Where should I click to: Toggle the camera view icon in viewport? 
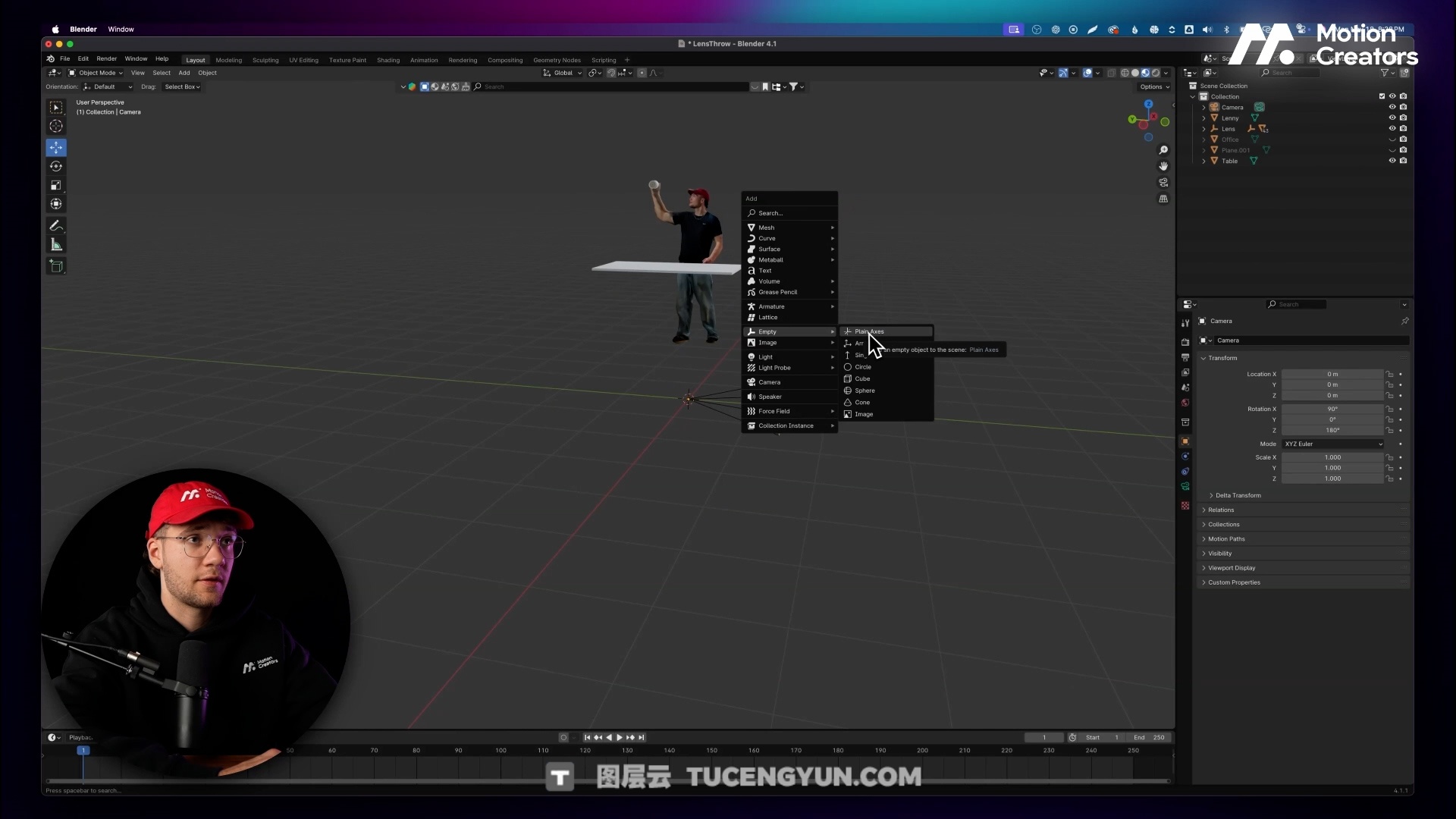click(1163, 183)
